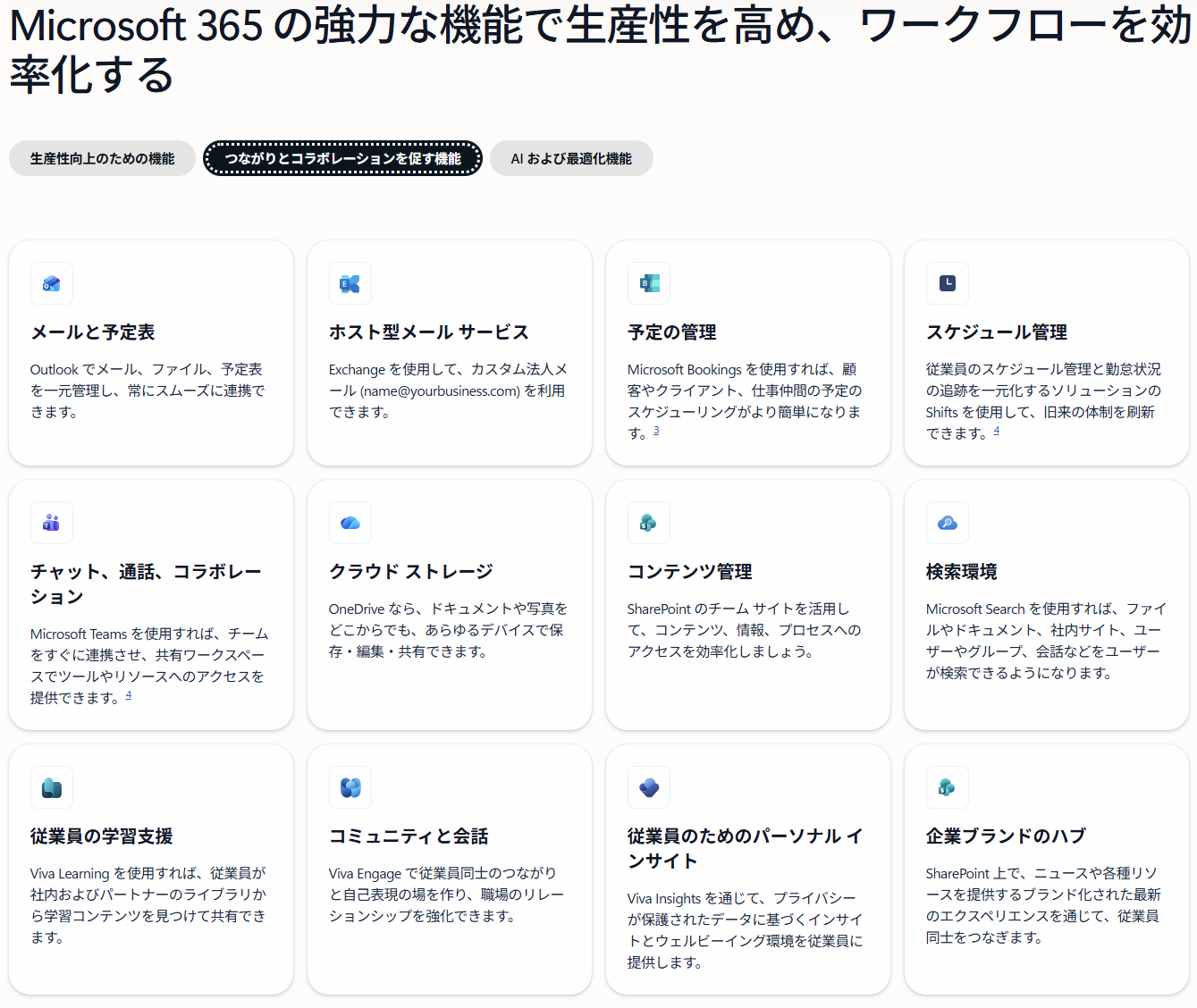Click the Outlook icon in メールと予定表 card
Screen dimensions: 1197x1008
[52, 283]
